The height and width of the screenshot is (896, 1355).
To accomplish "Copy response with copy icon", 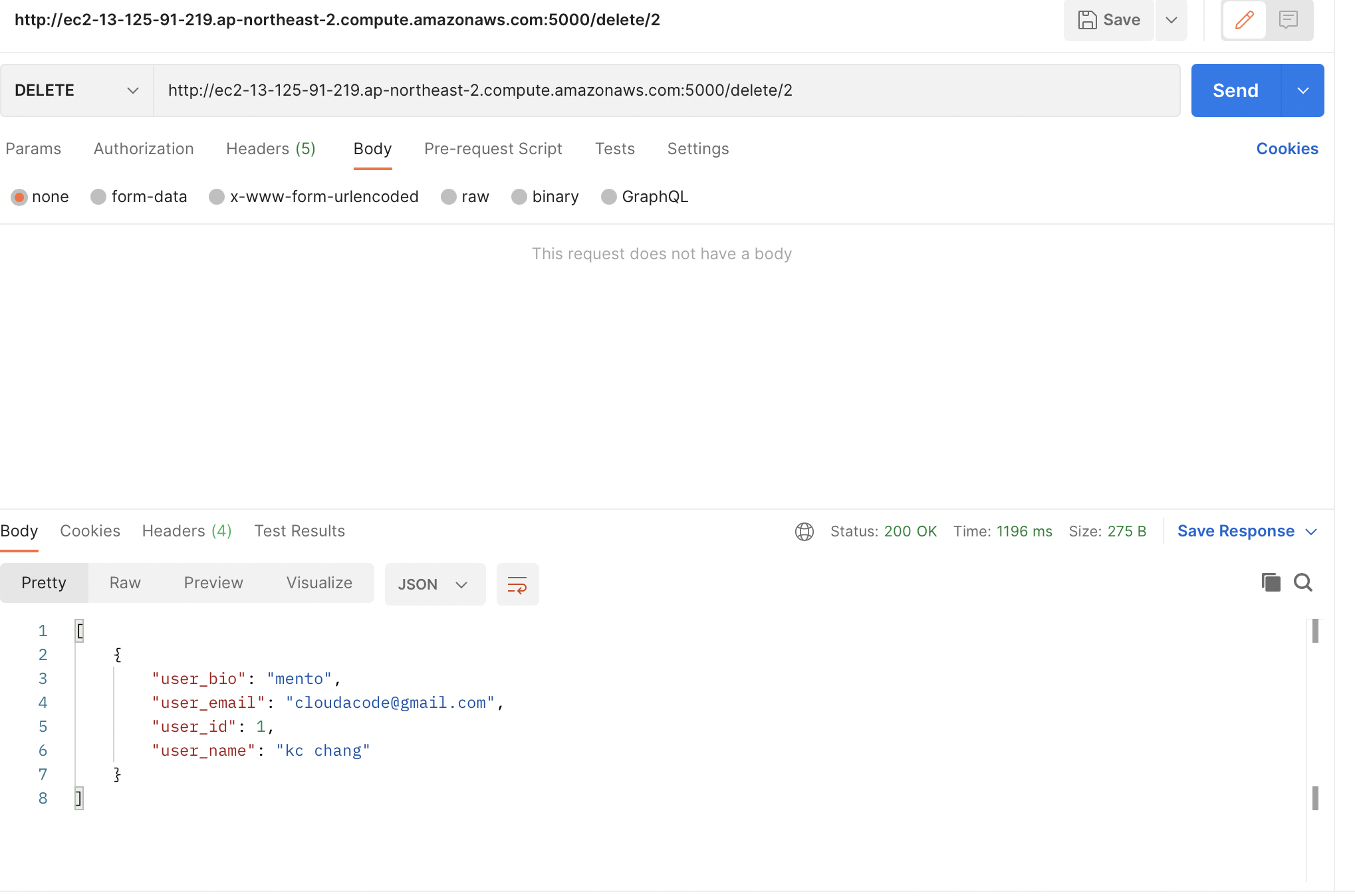I will tap(1271, 583).
